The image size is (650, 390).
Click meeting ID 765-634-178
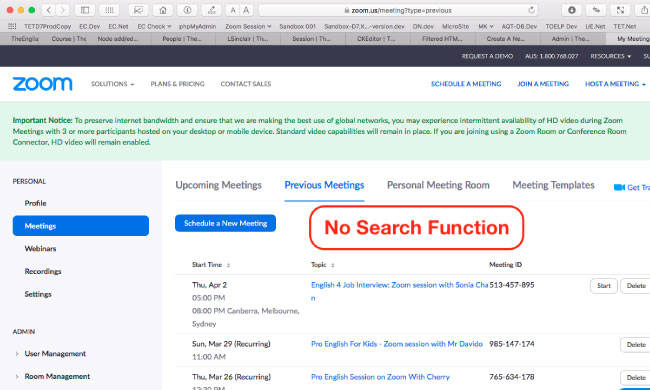coord(512,377)
